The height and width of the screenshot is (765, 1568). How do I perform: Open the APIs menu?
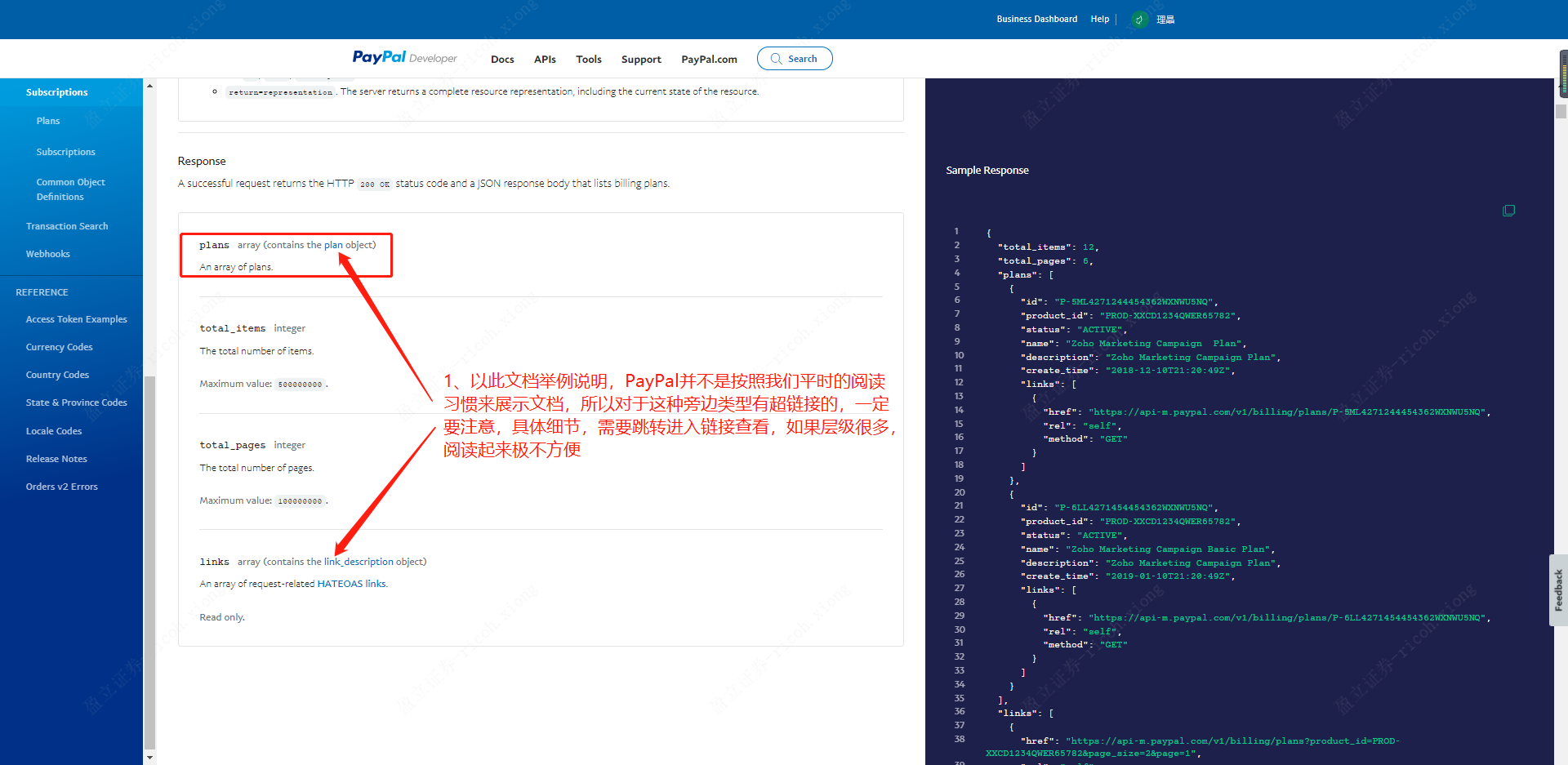pos(545,60)
